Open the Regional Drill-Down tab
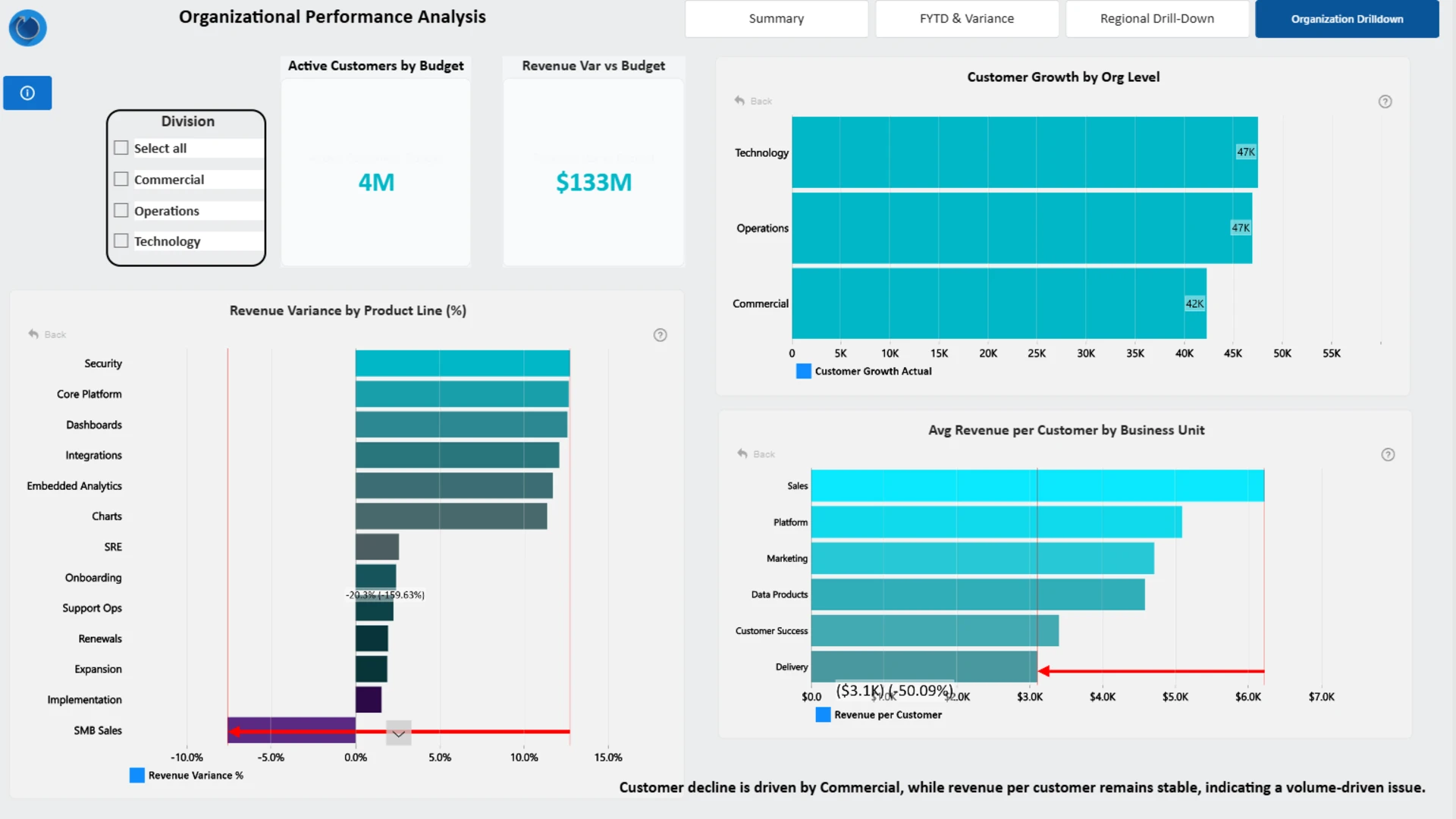Viewport: 1456px width, 819px height. click(x=1156, y=19)
